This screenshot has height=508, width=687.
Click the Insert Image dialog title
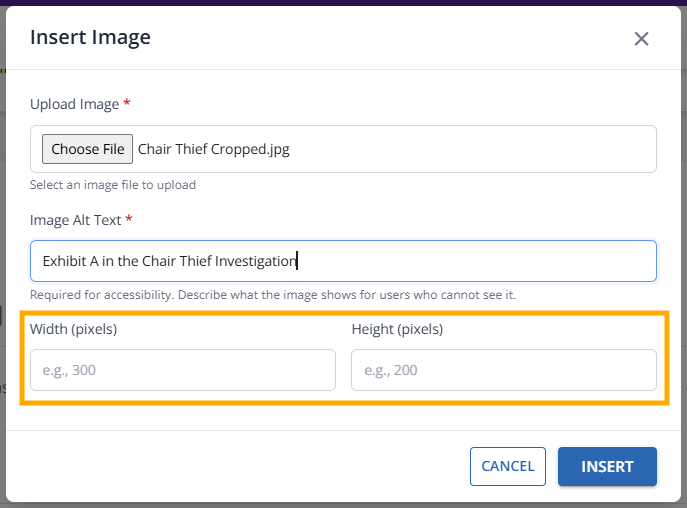[x=90, y=38]
